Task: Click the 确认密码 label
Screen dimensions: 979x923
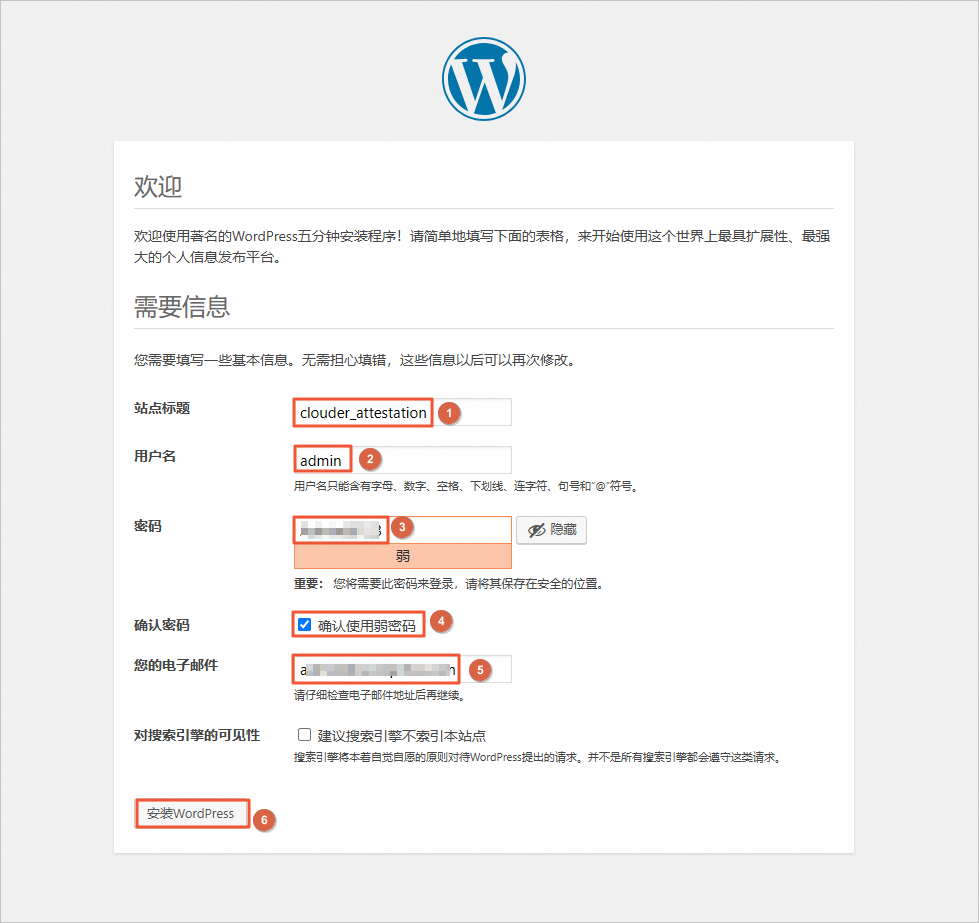Action: 162,625
